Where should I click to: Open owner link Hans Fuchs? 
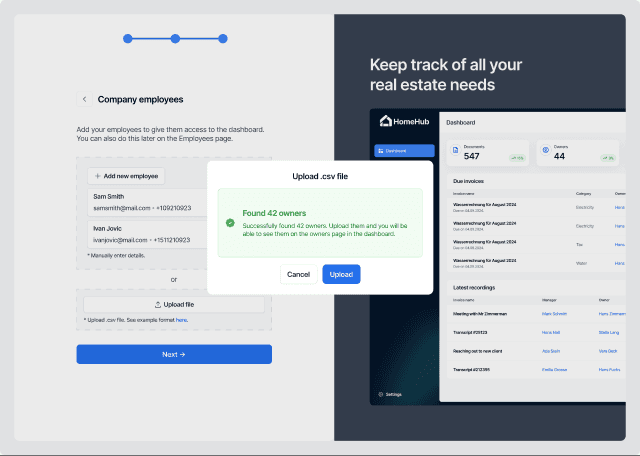[x=609, y=370]
